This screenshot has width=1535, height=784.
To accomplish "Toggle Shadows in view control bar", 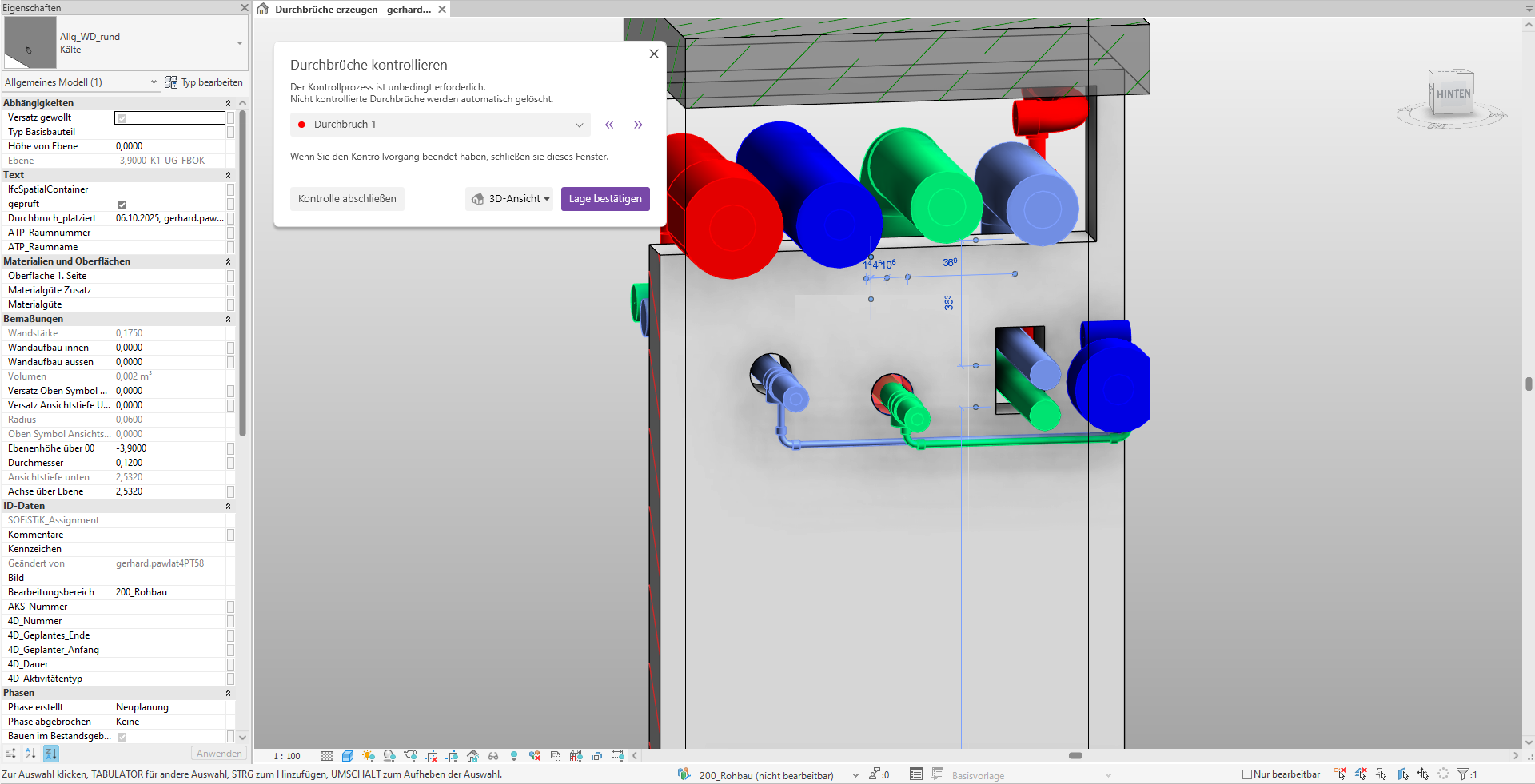I will (389, 756).
